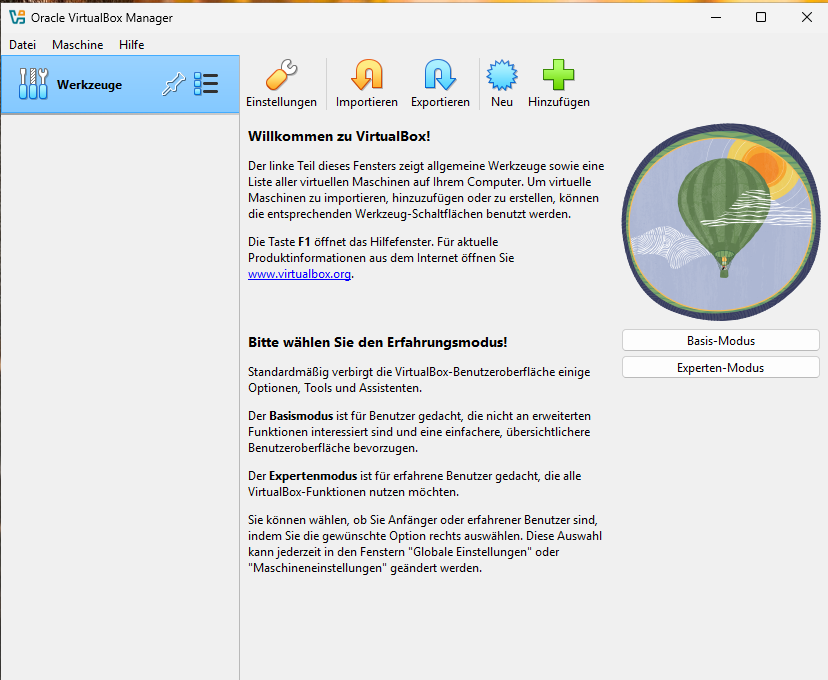The height and width of the screenshot is (680, 828).
Task: Click the Importieren orange arrow icon
Action: point(366,75)
